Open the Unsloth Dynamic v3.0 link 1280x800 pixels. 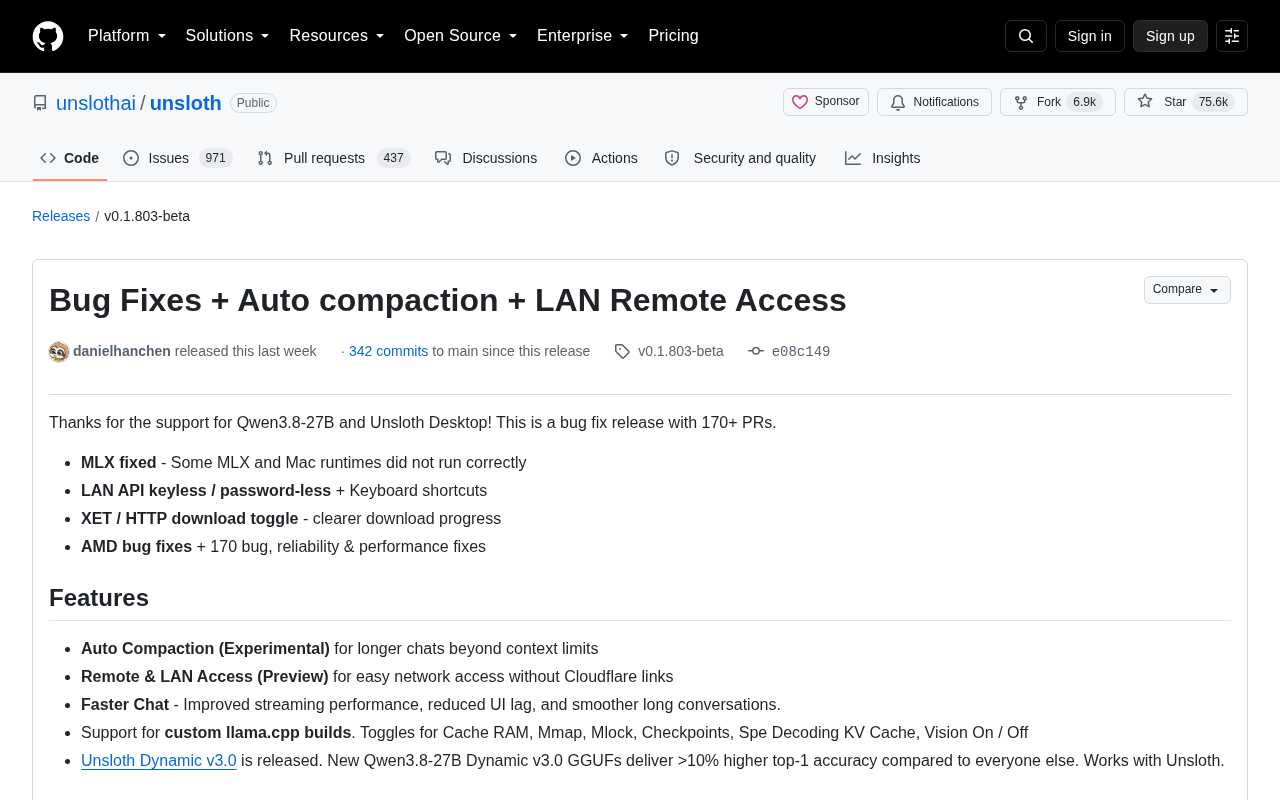(159, 761)
